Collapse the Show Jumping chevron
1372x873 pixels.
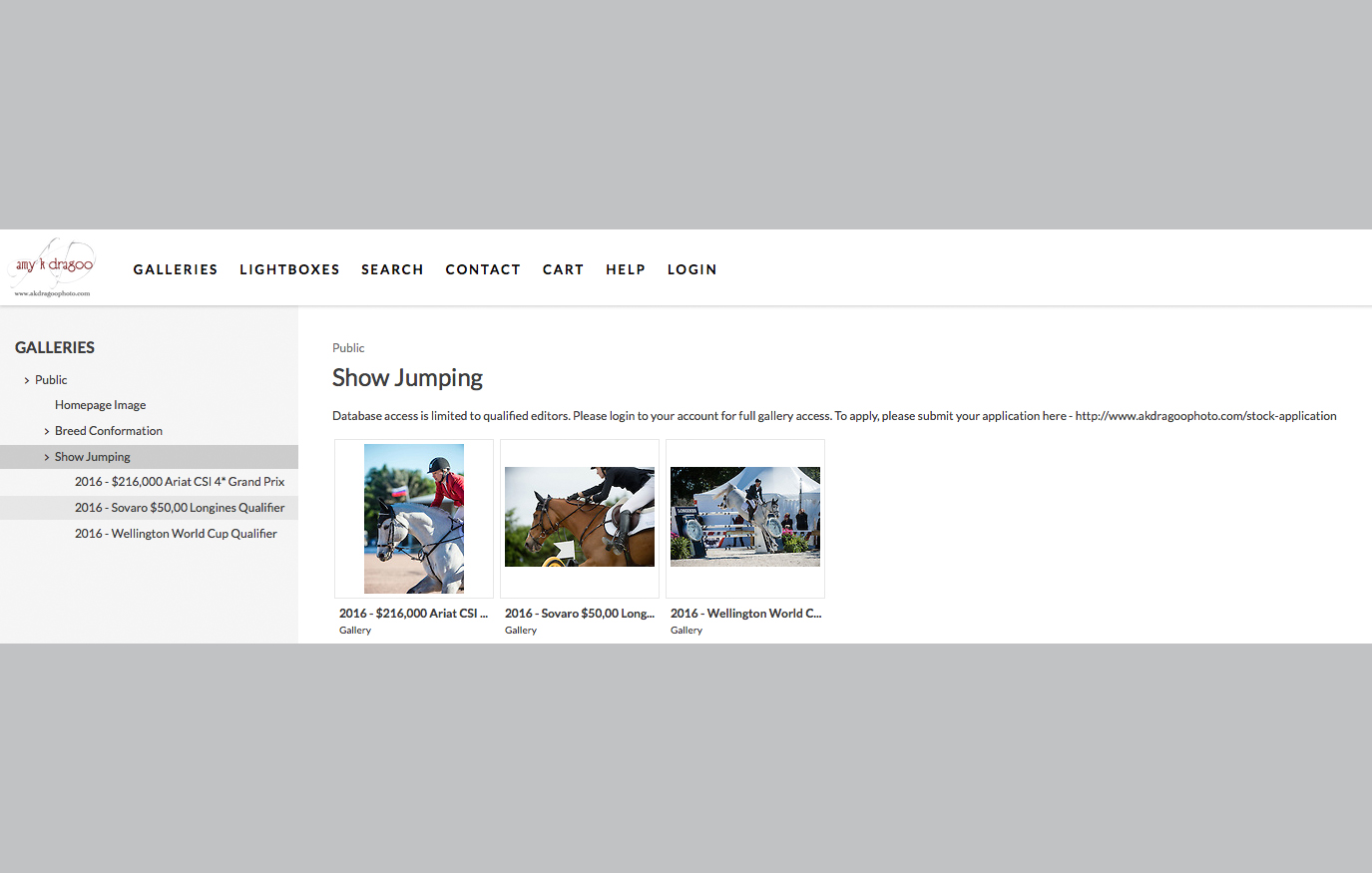(x=47, y=457)
